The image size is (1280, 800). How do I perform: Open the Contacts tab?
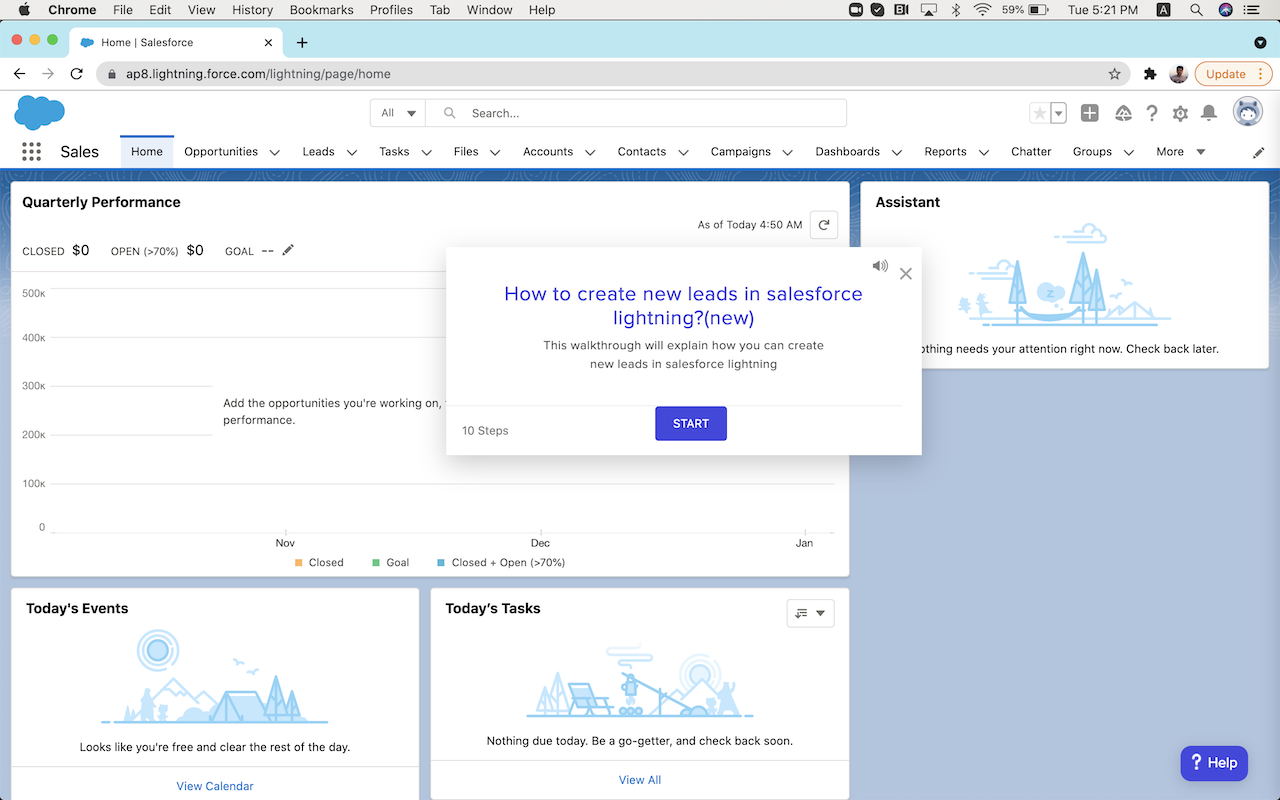(642, 152)
